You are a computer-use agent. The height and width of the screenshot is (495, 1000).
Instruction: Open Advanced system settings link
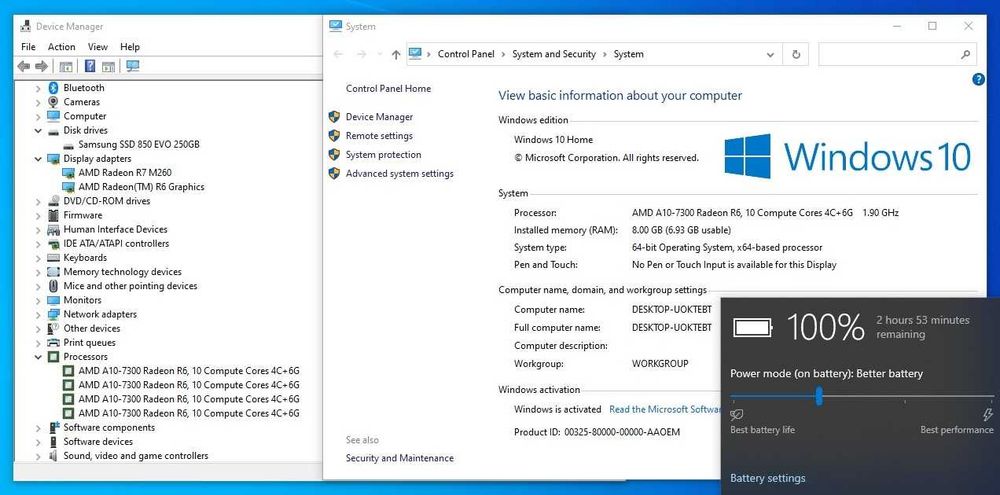click(x=399, y=174)
